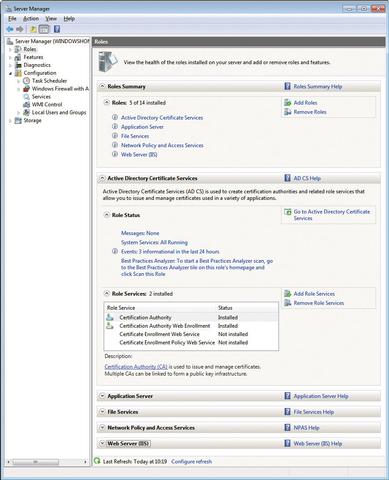The width and height of the screenshot is (389, 480).
Task: Collapse the Active Directory Certificate Services section
Action: (102, 178)
